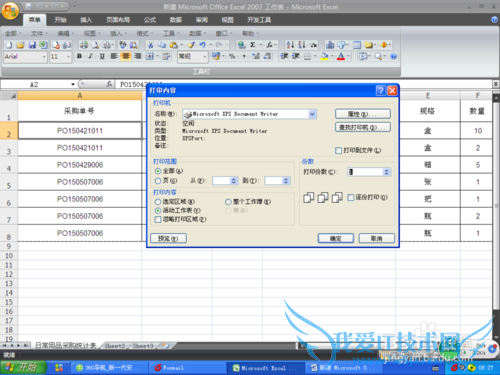The height and width of the screenshot is (375, 500).
Task: Click the Sort Ascending A-Z icon
Action: coord(290,45)
